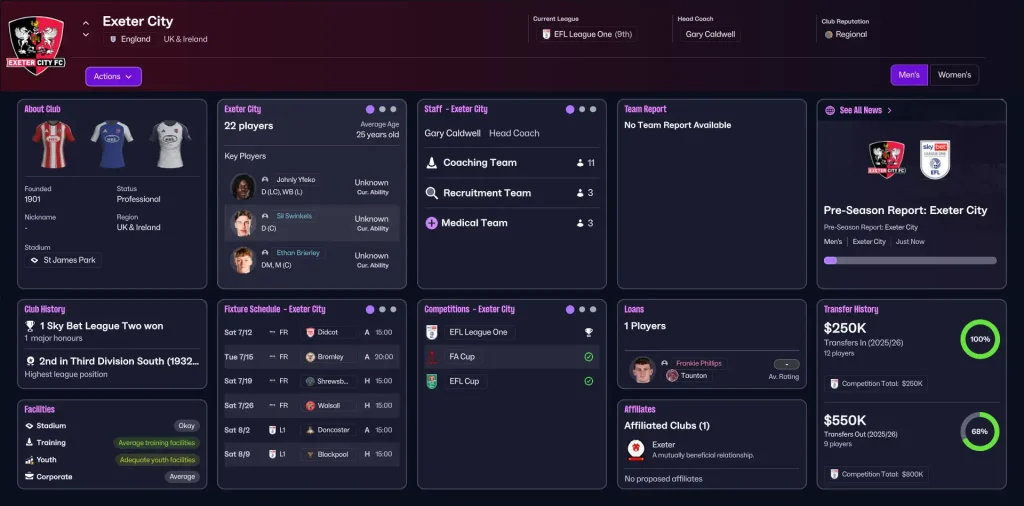Image resolution: width=1024 pixels, height=506 pixels.
Task: Click the England nation tag
Action: 130,39
